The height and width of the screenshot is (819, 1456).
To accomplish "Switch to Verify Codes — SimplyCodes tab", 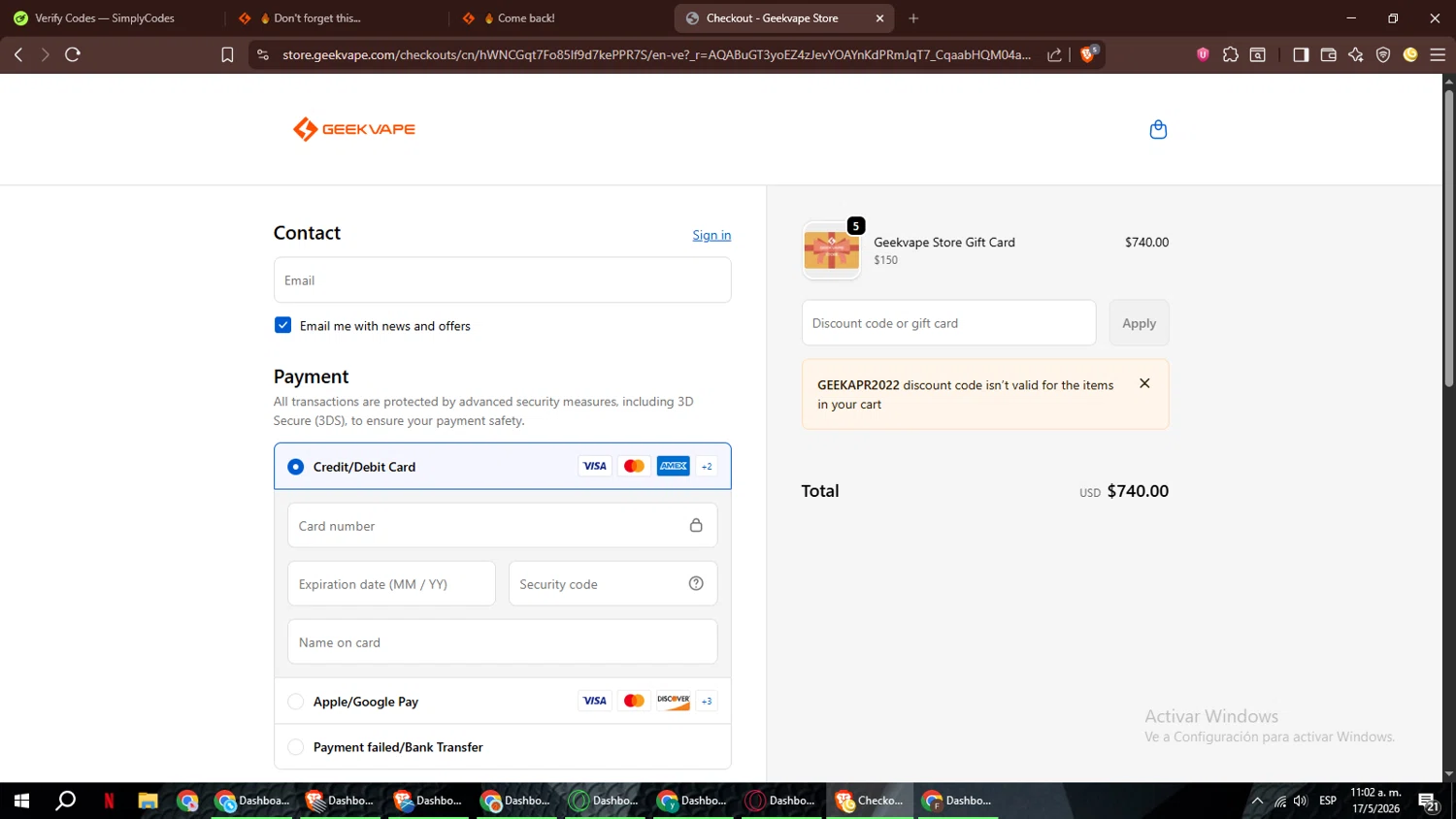I will point(107,18).
